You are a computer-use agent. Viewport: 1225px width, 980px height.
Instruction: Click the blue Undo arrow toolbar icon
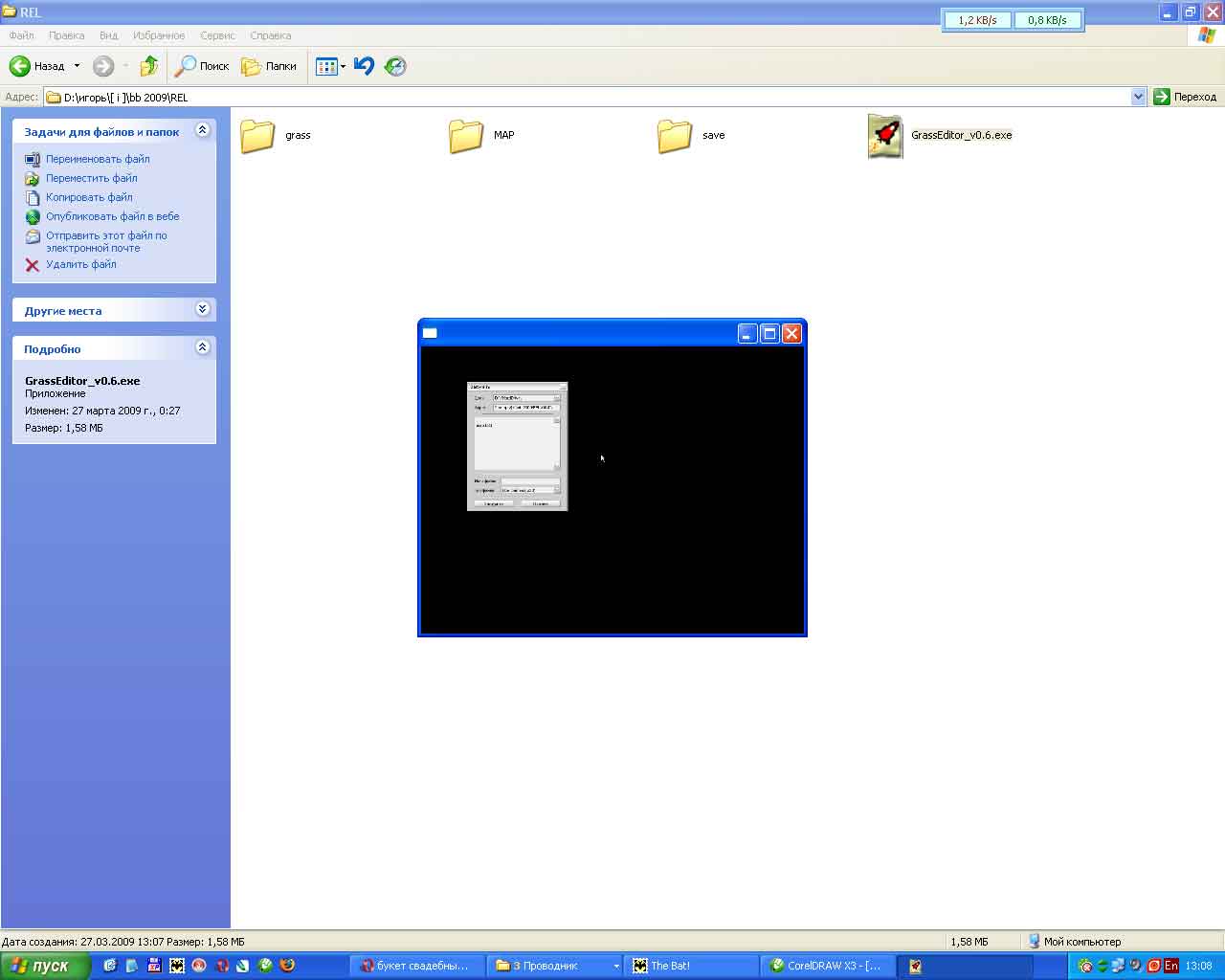click(364, 66)
